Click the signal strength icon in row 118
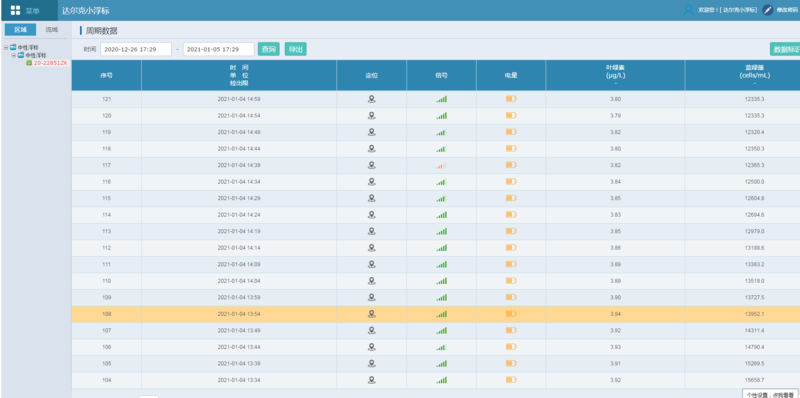Screen dimensions: 800x398 point(441,148)
